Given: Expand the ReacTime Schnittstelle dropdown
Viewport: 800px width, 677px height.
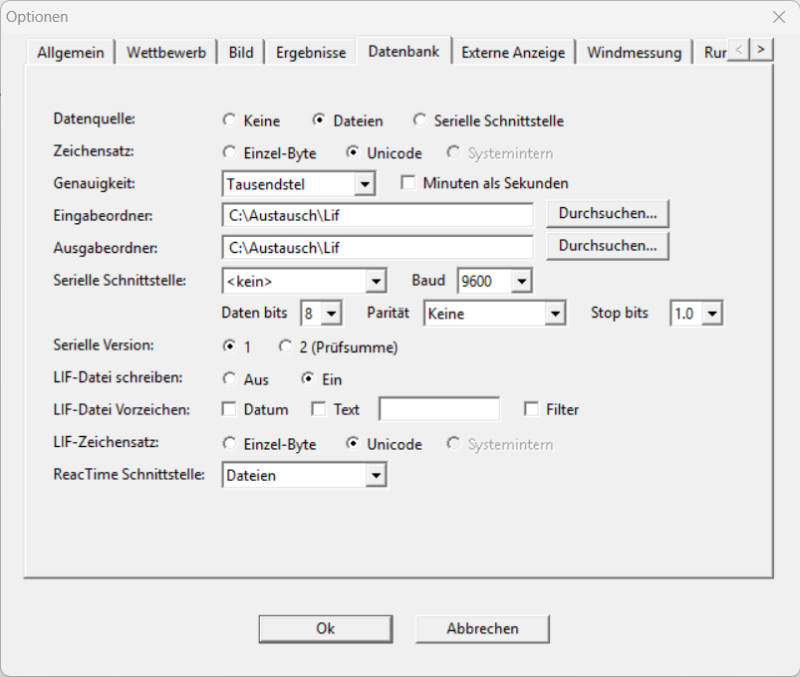Looking at the screenshot, I should pos(375,476).
